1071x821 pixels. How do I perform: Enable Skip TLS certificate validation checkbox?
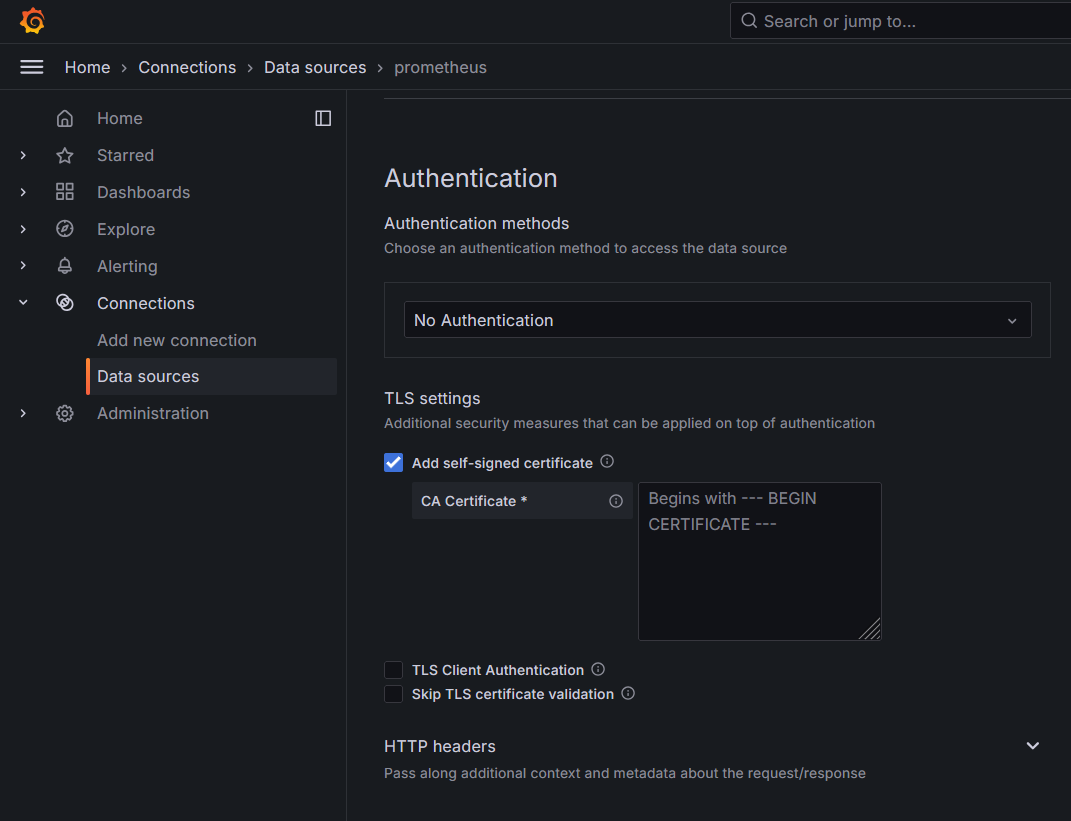click(394, 694)
